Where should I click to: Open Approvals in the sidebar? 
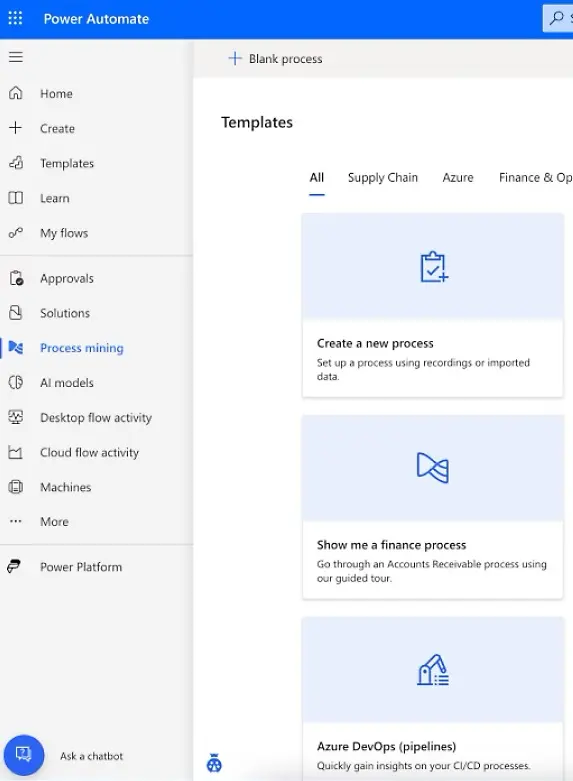point(67,278)
